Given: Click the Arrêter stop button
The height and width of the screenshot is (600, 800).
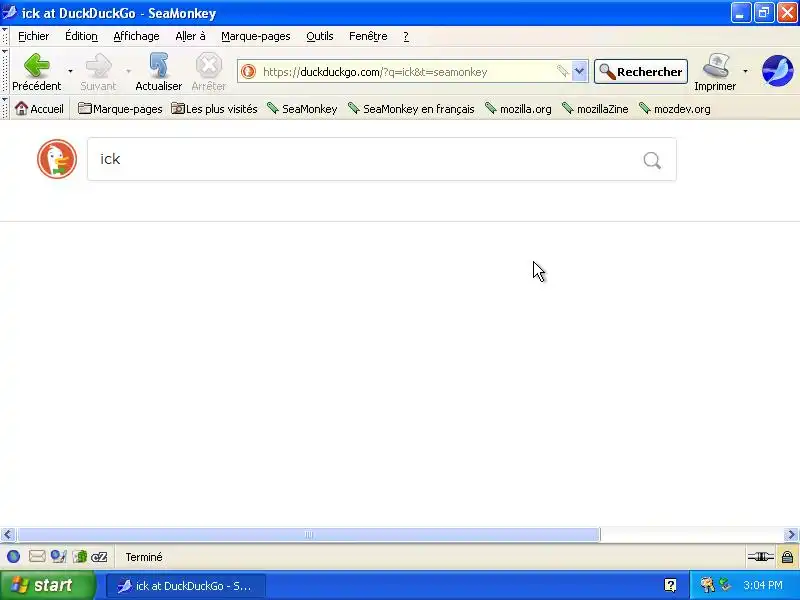Looking at the screenshot, I should (208, 71).
